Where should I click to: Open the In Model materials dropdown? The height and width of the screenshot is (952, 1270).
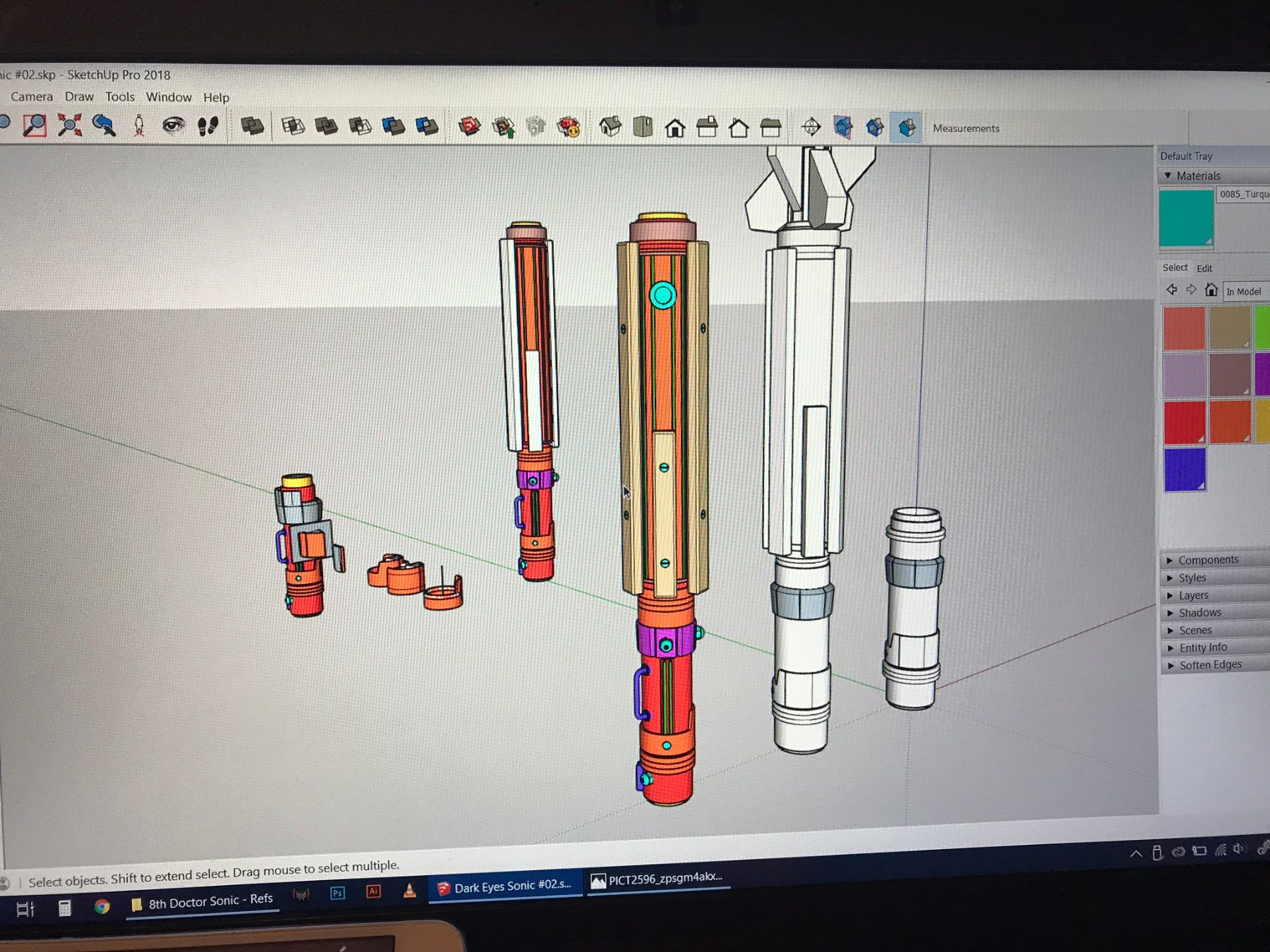1246,291
